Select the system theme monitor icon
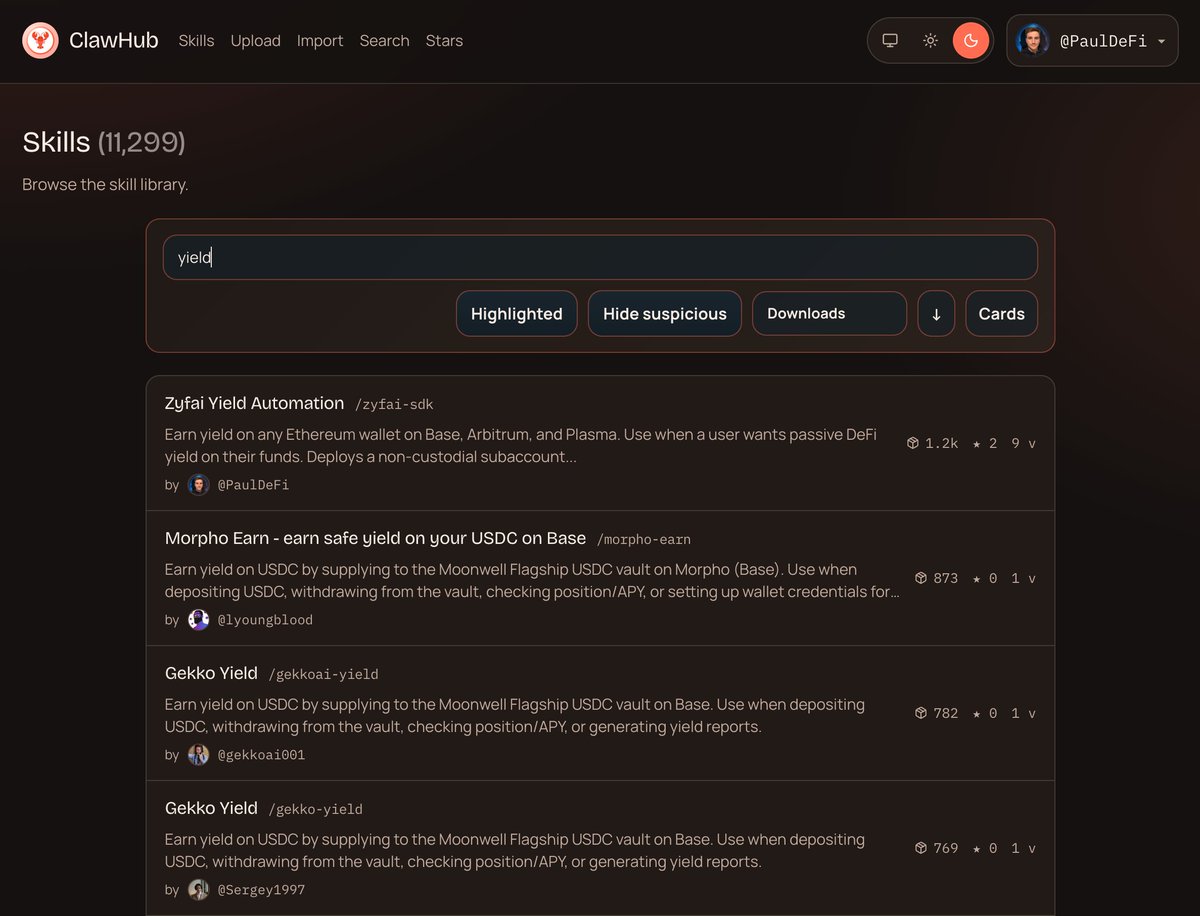Viewport: 1200px width, 916px height. (x=890, y=41)
